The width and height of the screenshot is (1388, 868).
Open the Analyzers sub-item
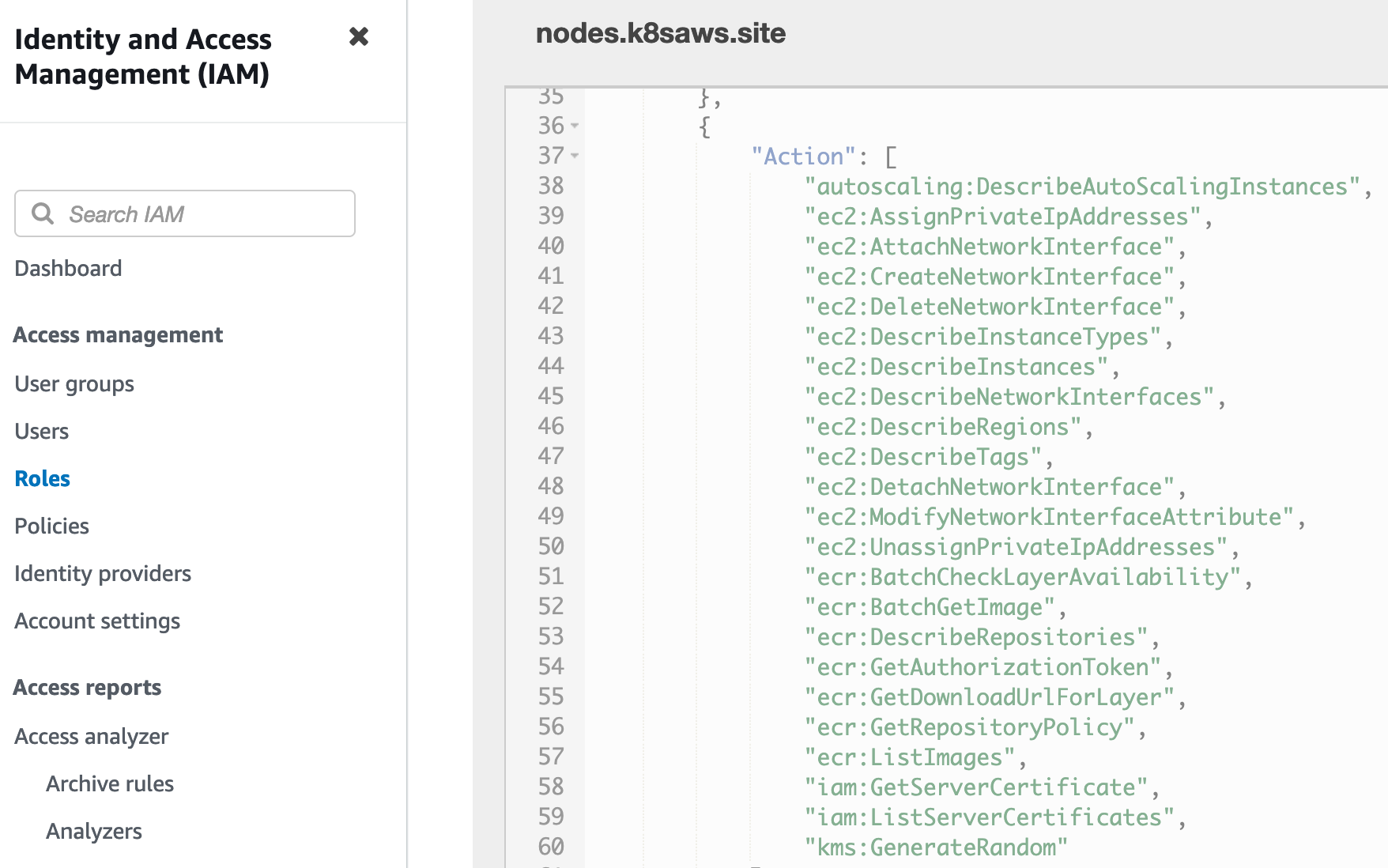(94, 832)
